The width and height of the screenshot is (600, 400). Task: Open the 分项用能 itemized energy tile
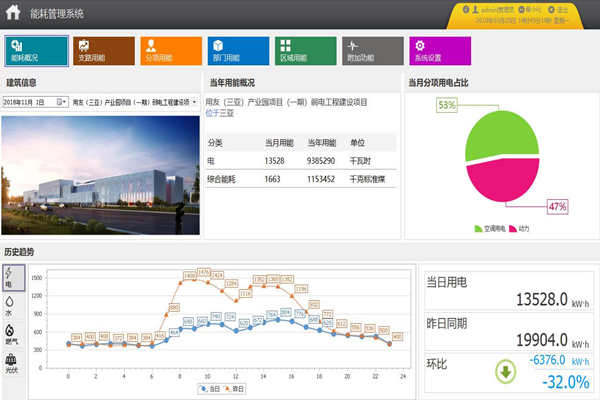171,50
